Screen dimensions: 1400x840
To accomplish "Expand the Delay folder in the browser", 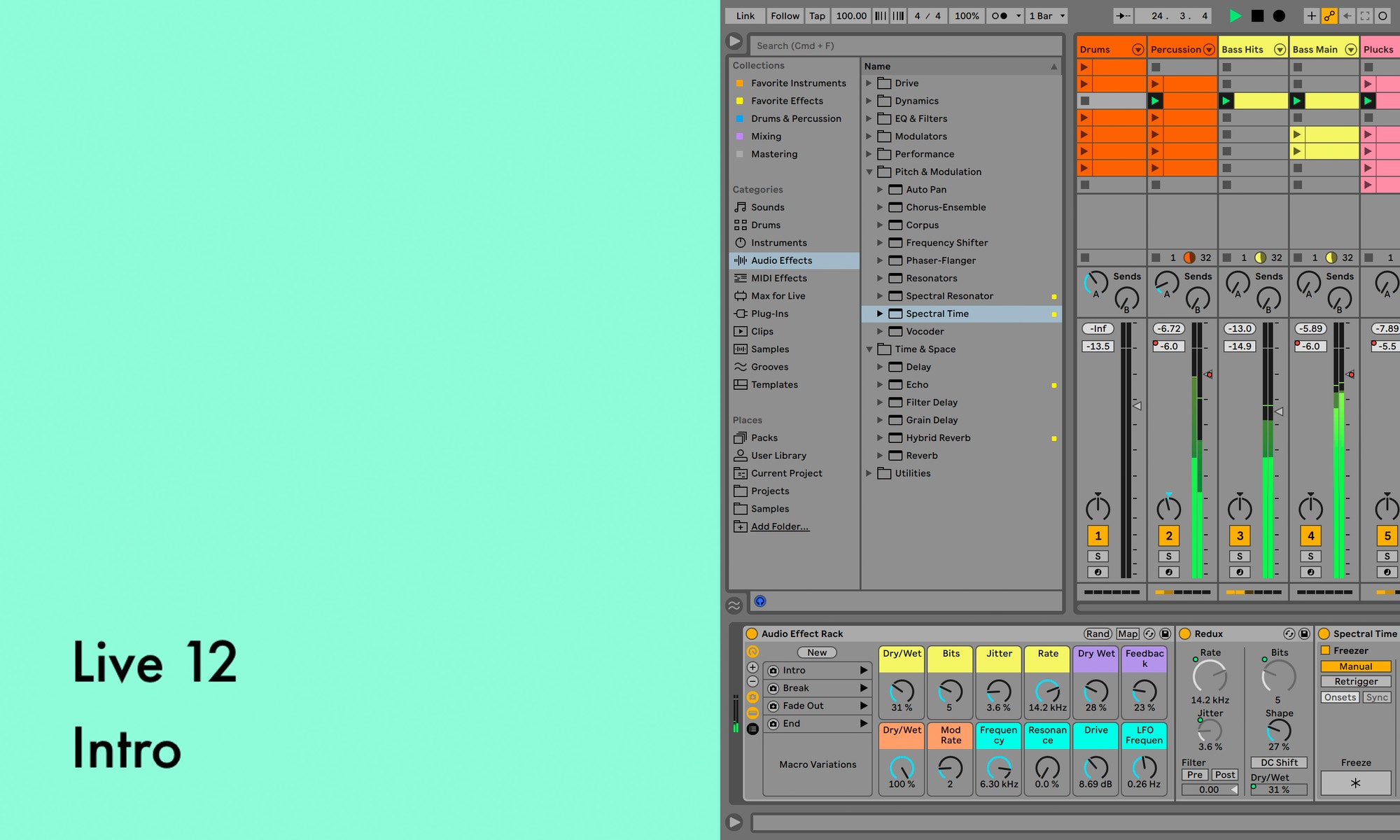I will [881, 367].
